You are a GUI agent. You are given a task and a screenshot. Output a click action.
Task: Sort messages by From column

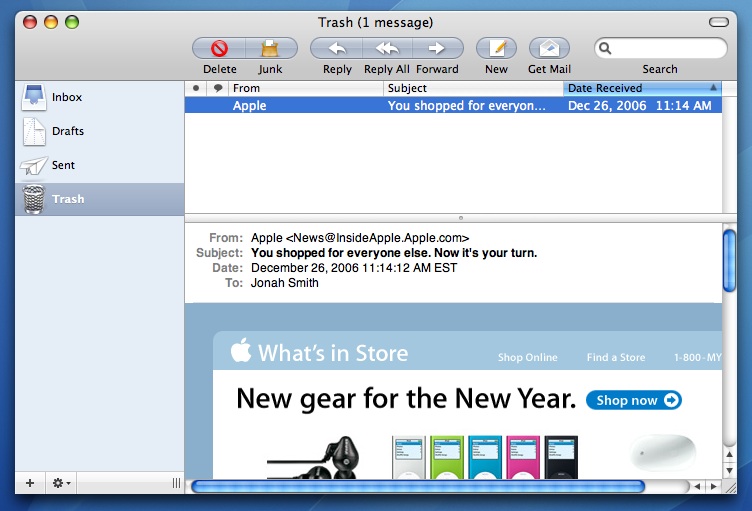(306, 88)
